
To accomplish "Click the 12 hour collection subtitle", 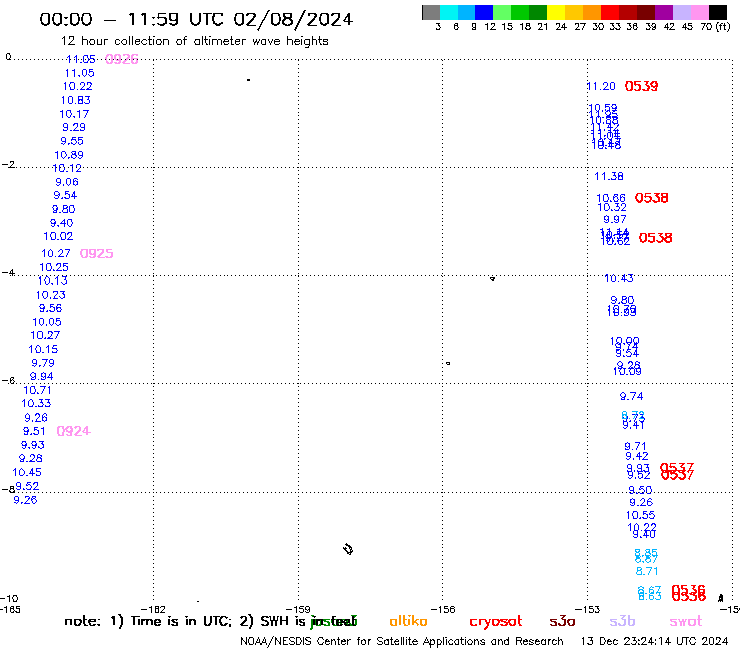I will [194, 41].
